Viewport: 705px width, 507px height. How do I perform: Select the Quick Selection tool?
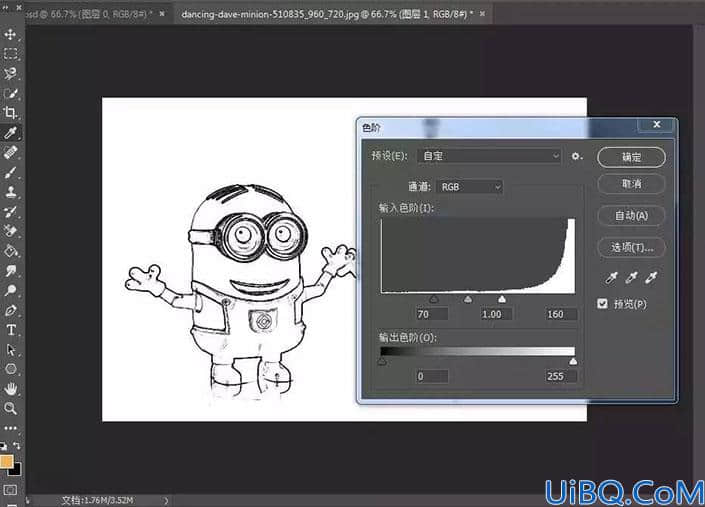point(10,93)
